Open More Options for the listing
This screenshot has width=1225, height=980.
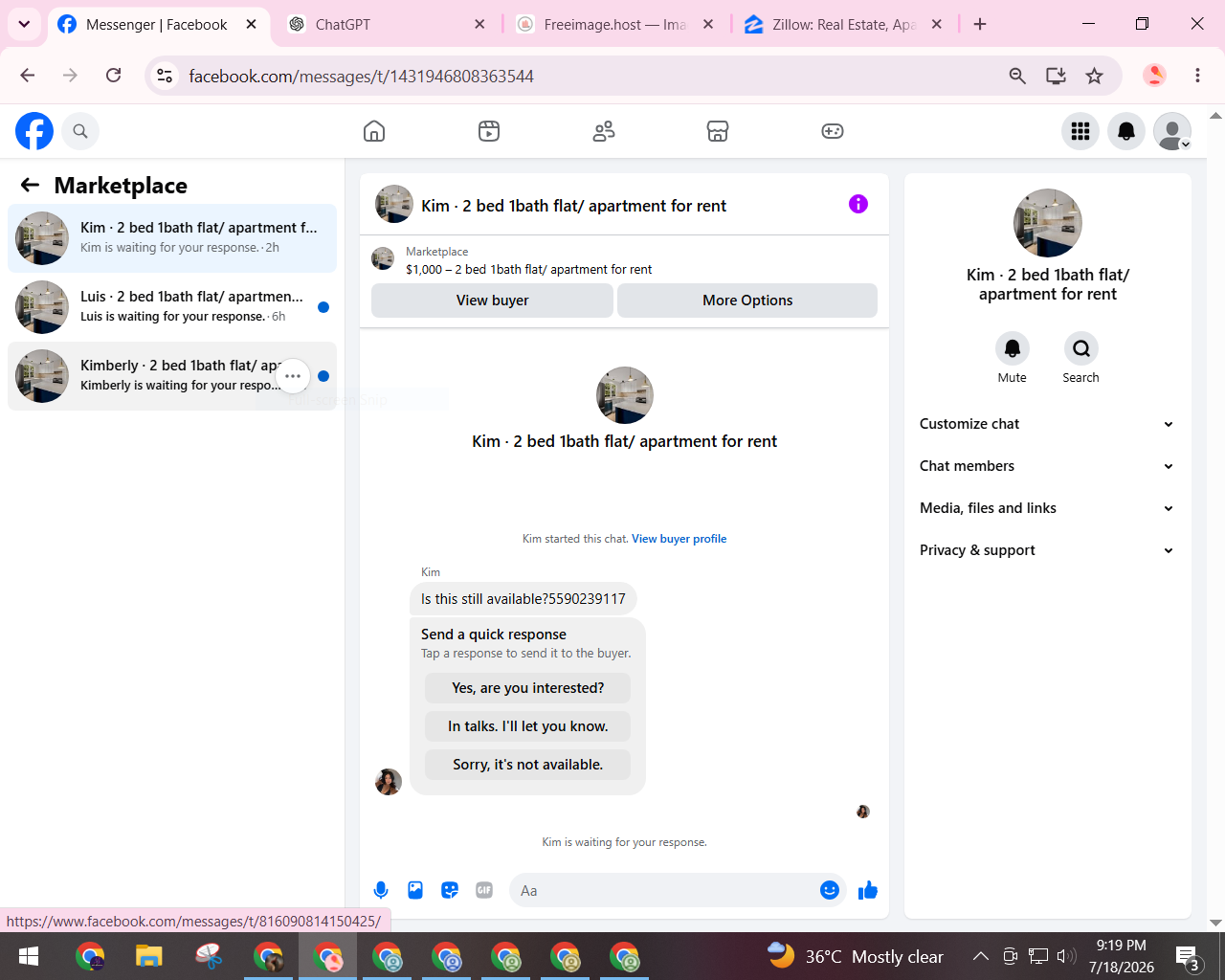[x=747, y=301]
